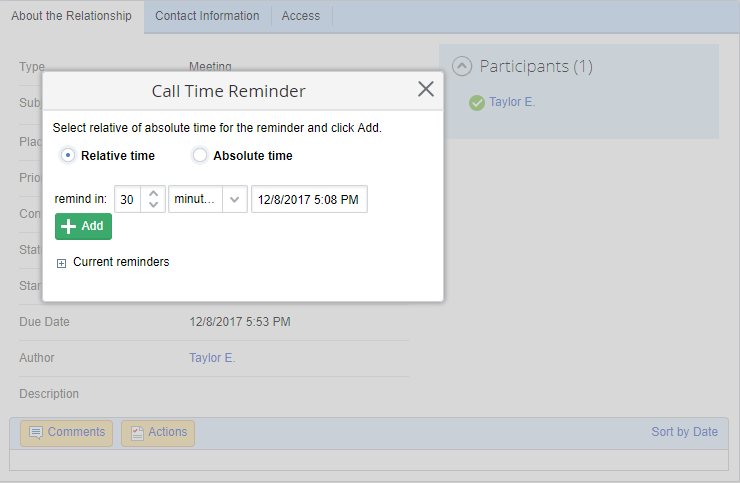Click the green Add reminder button
740x483 pixels.
point(83,226)
